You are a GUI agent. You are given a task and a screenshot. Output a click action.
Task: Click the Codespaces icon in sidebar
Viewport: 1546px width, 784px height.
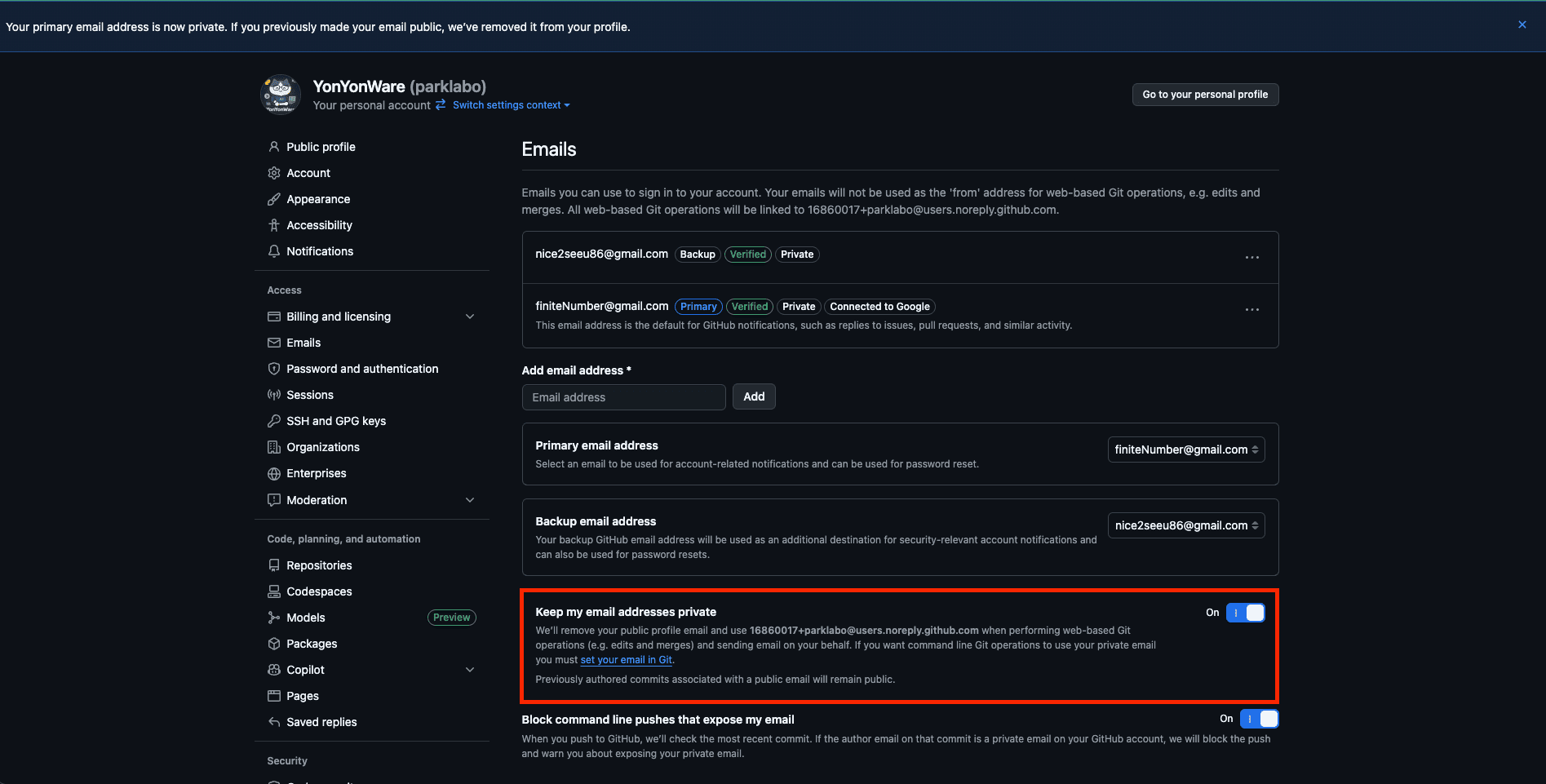[x=274, y=591]
